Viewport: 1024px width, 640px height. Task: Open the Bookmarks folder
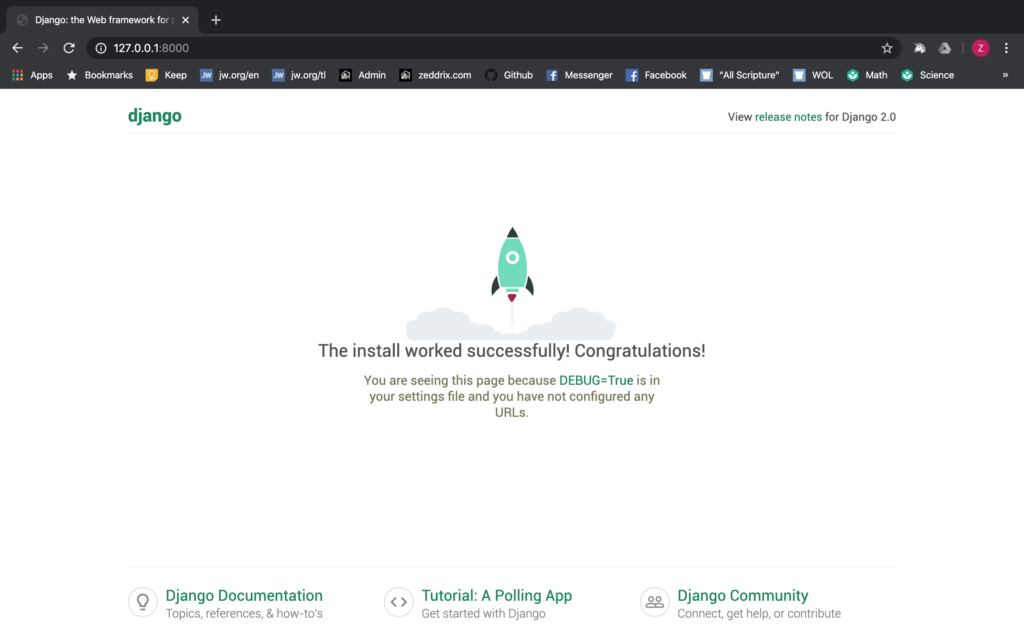tap(99, 75)
